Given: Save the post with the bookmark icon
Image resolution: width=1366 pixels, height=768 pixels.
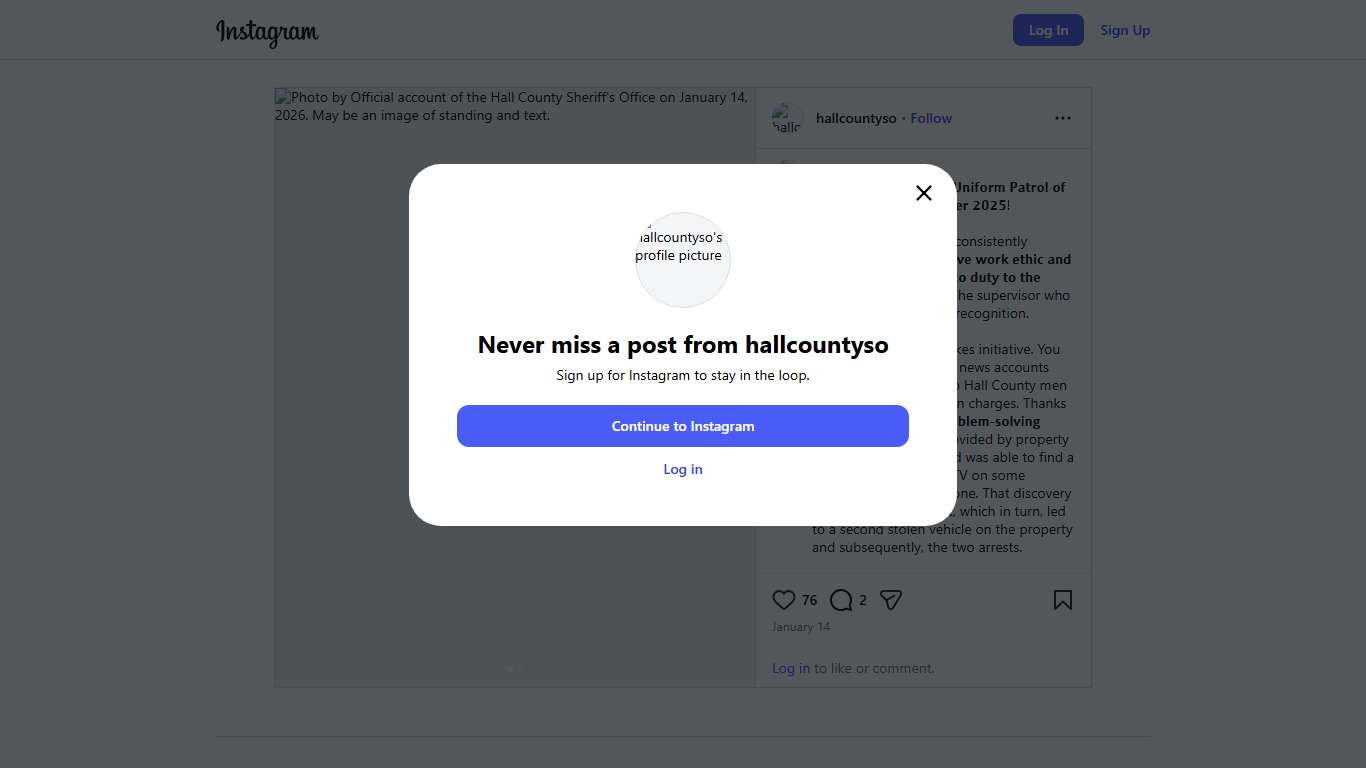Looking at the screenshot, I should [x=1062, y=600].
